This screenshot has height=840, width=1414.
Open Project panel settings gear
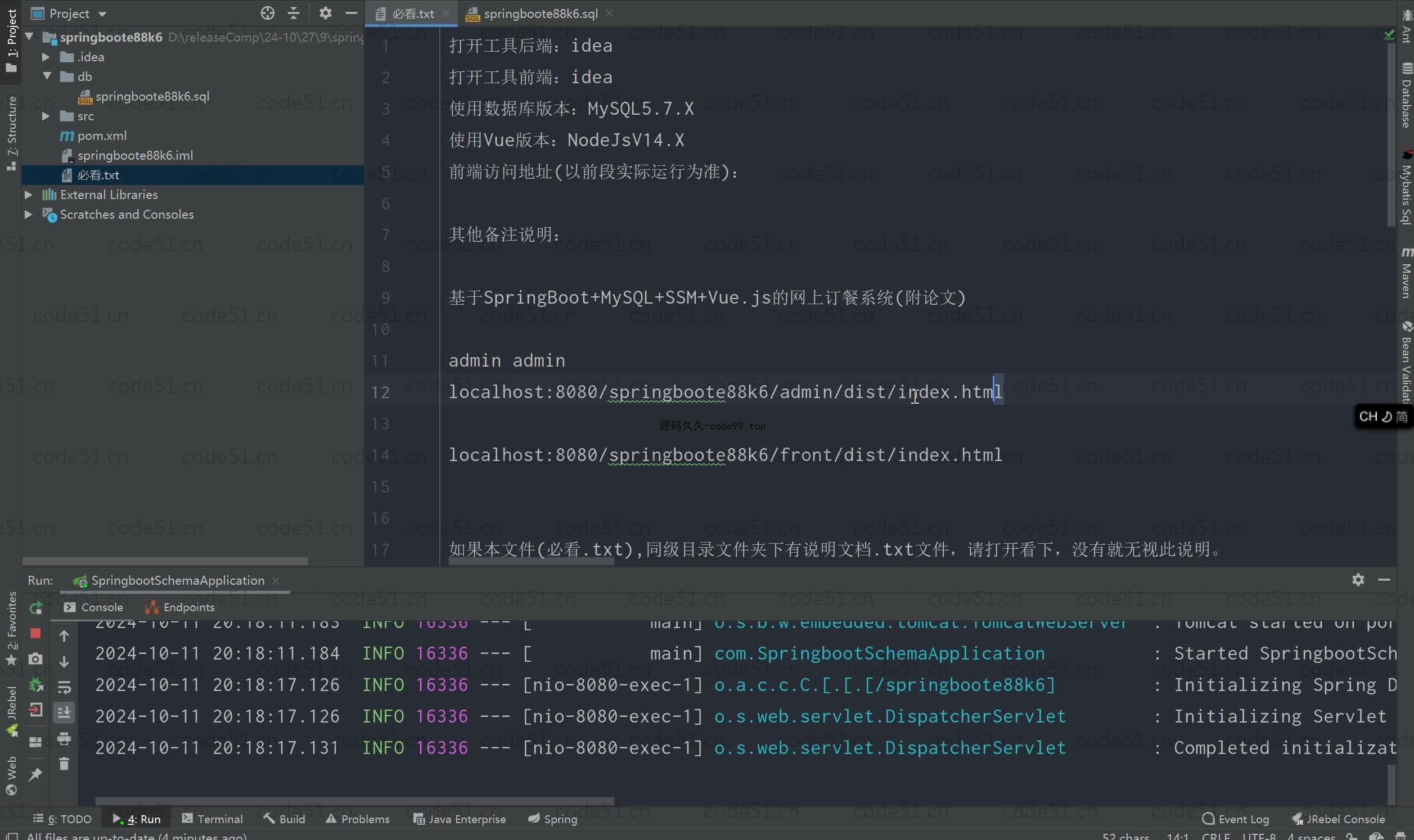325,13
